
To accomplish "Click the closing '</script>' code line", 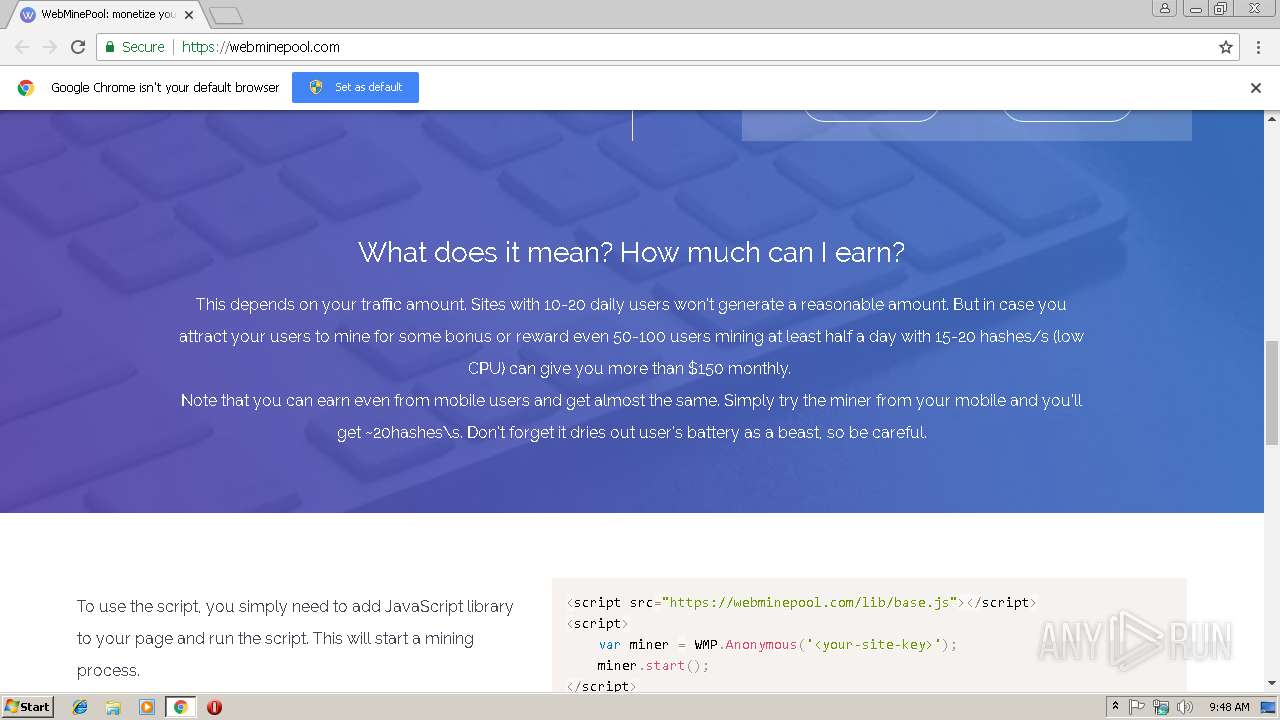I will (x=601, y=686).
